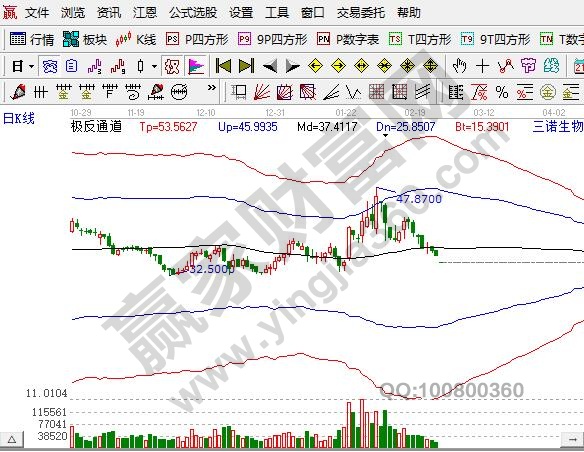Select the crosshair plus cursor tool

coord(482,66)
